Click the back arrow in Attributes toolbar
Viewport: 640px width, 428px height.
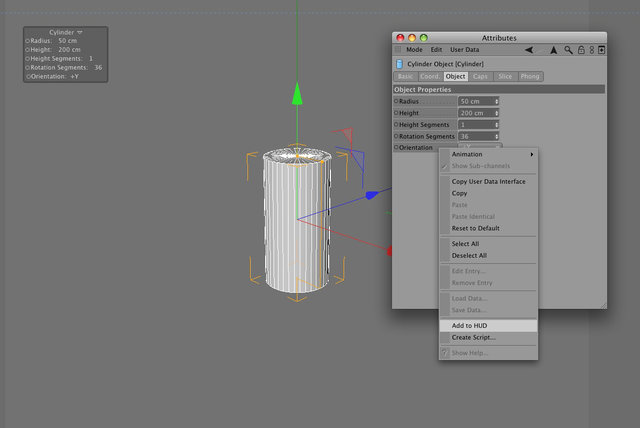529,50
